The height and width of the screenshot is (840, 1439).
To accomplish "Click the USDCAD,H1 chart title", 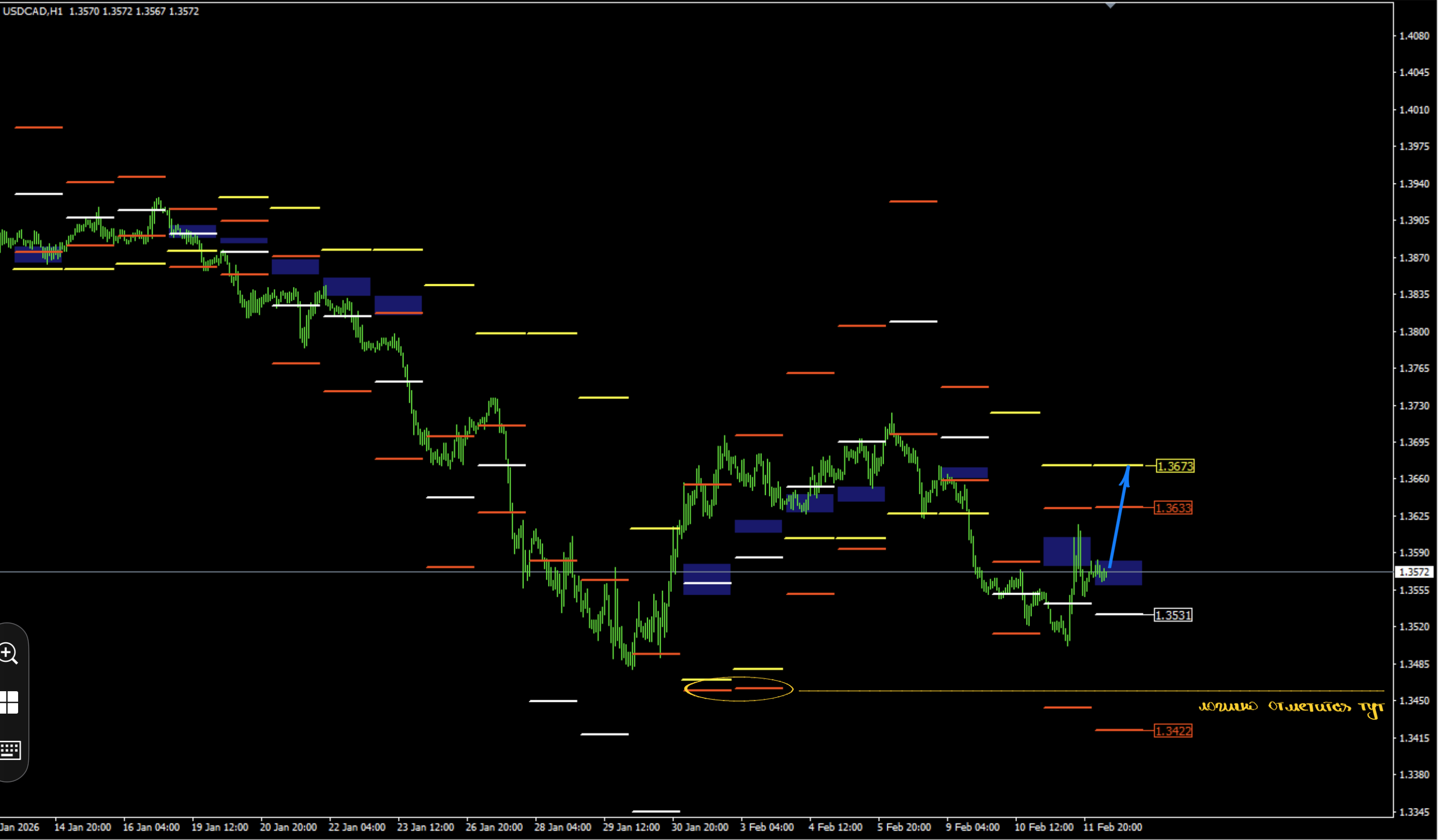I will 33,11.
